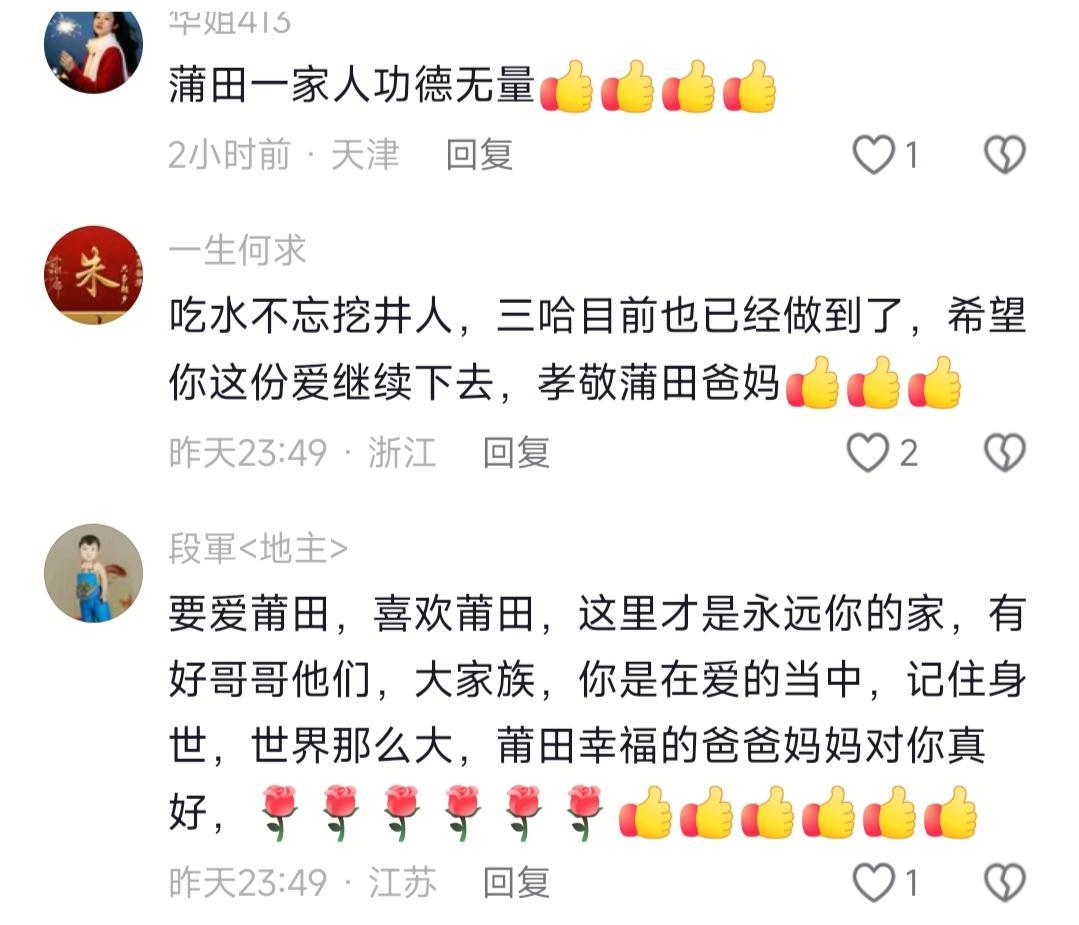The height and width of the screenshot is (925, 1079).
Task: Dislike the 蒲田一家人功德无量 comment
Action: [x=1005, y=155]
